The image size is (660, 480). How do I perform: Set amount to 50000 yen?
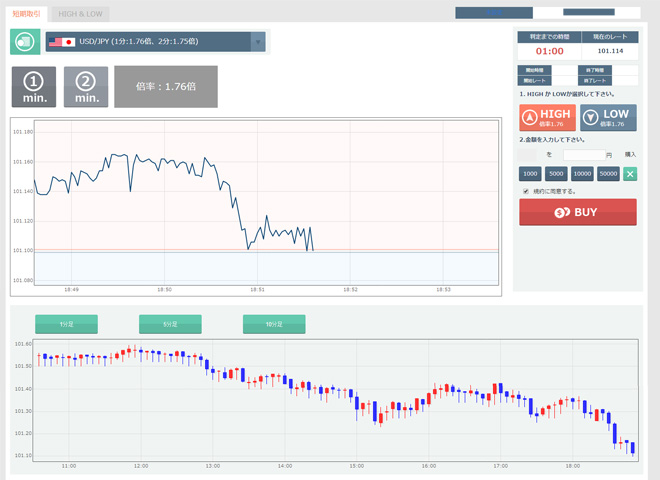608,174
